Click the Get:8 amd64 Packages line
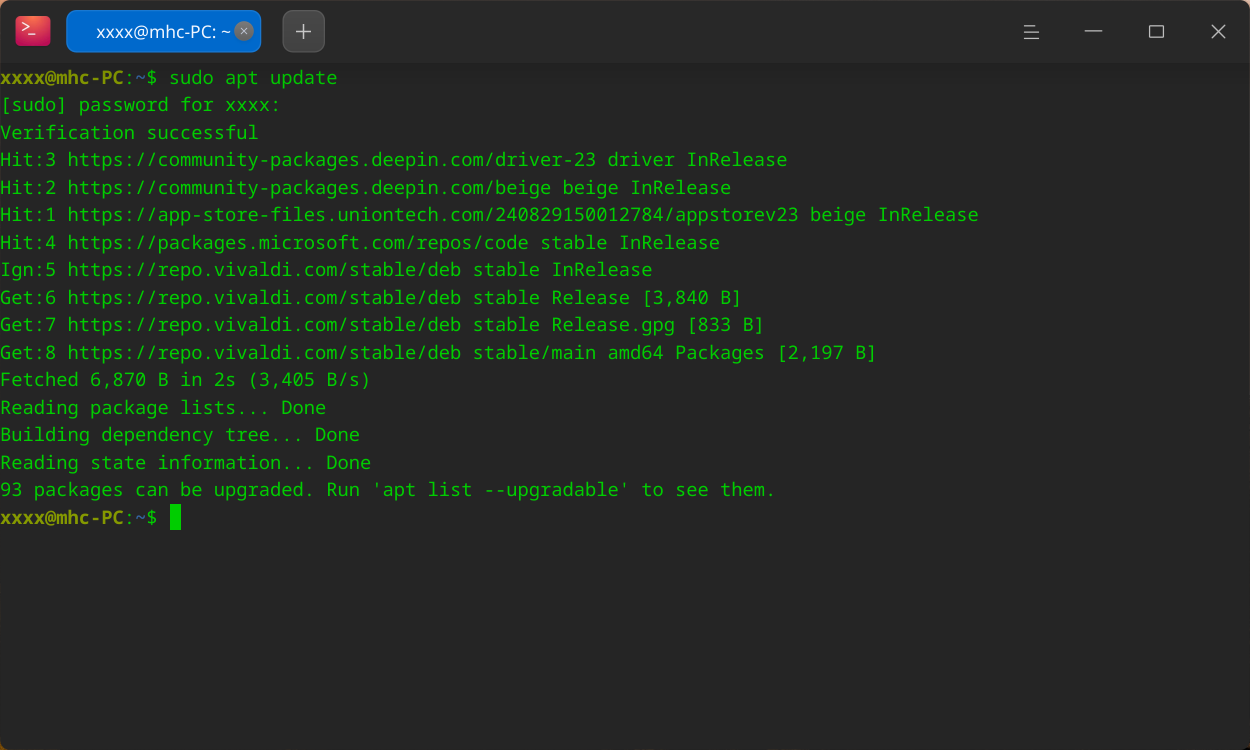This screenshot has height=750, width=1250. pos(439,353)
